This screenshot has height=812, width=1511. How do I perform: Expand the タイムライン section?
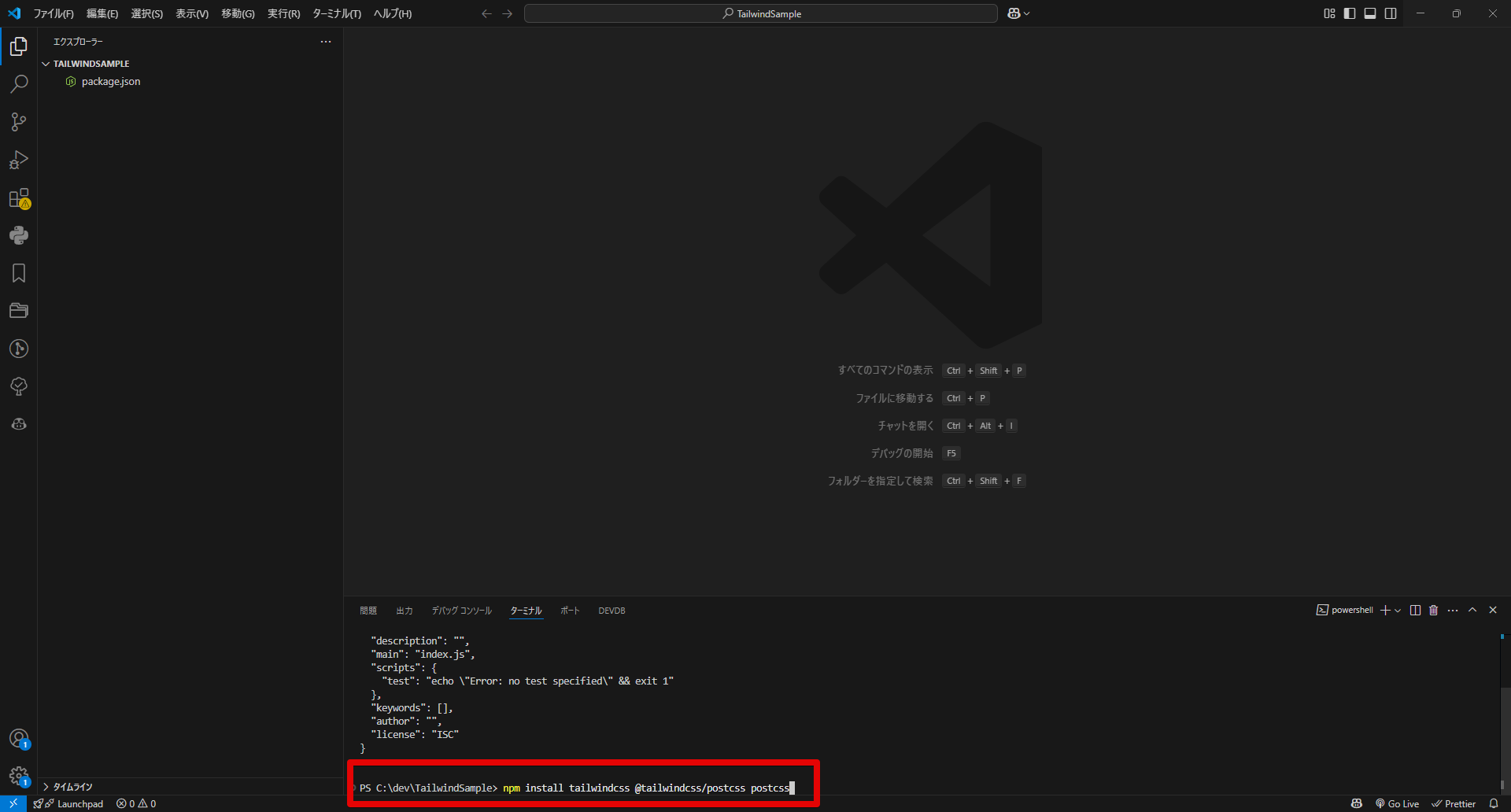tap(190, 787)
